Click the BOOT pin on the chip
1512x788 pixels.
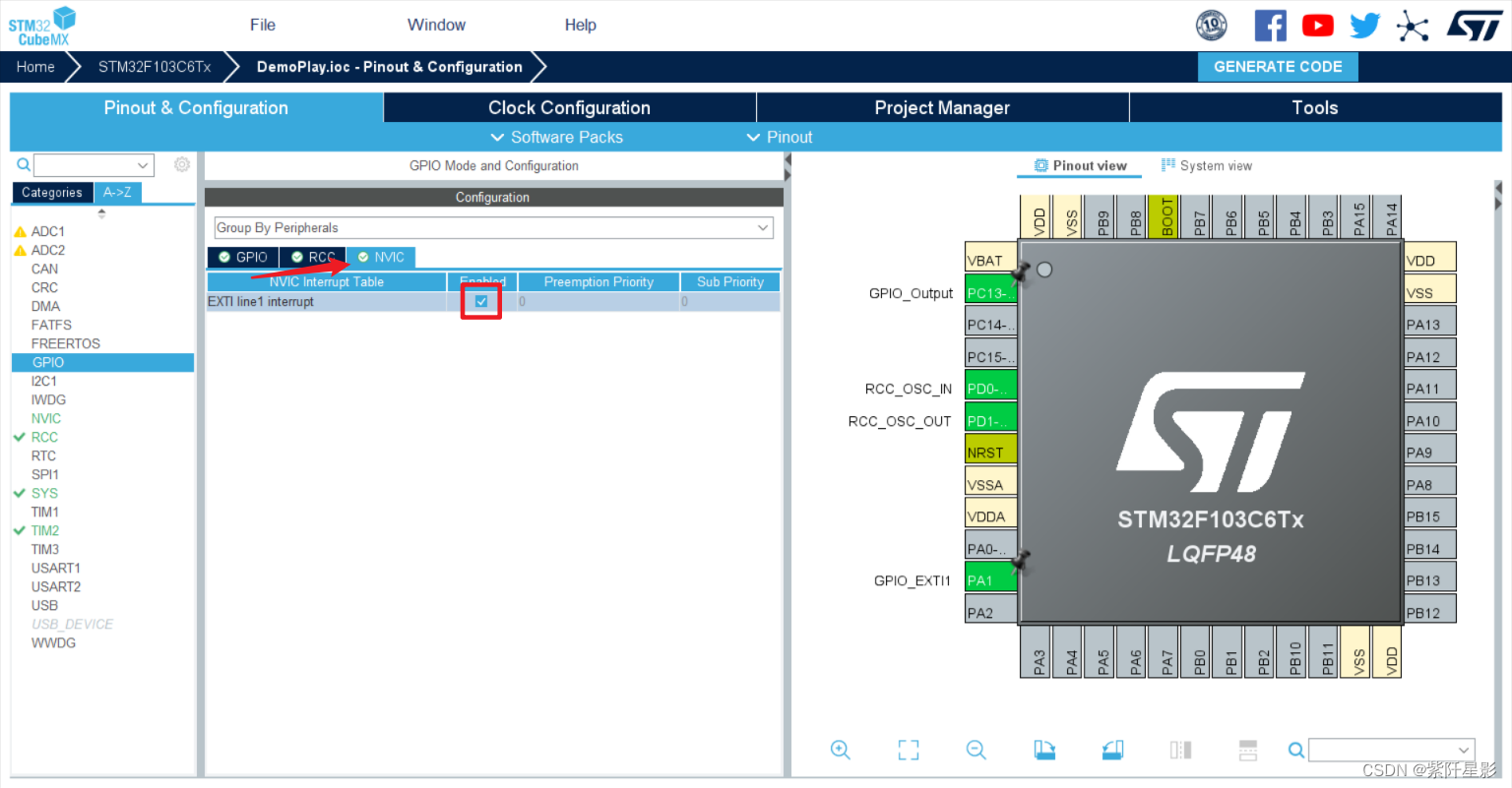tap(1164, 216)
